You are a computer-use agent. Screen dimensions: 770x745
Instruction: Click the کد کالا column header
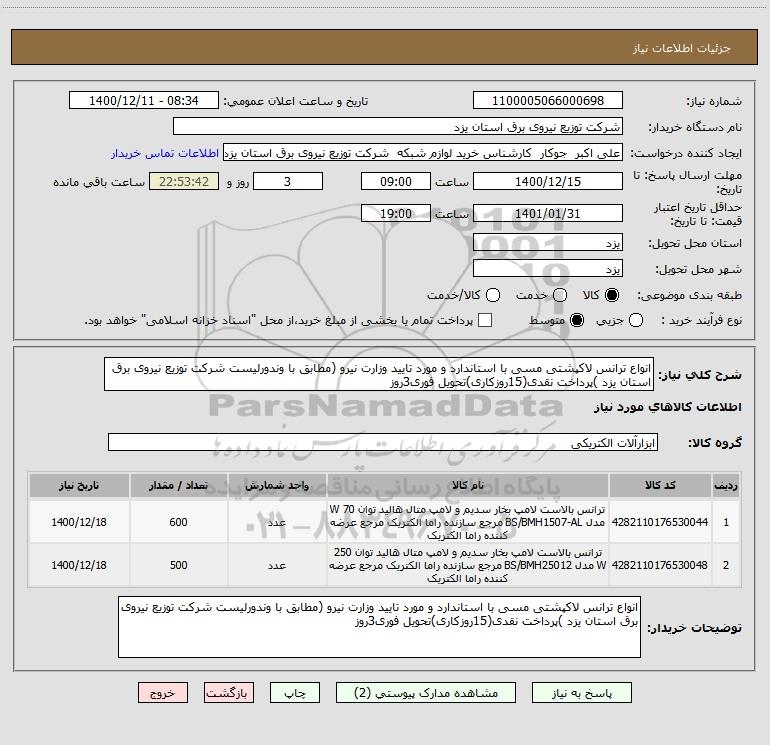click(660, 485)
